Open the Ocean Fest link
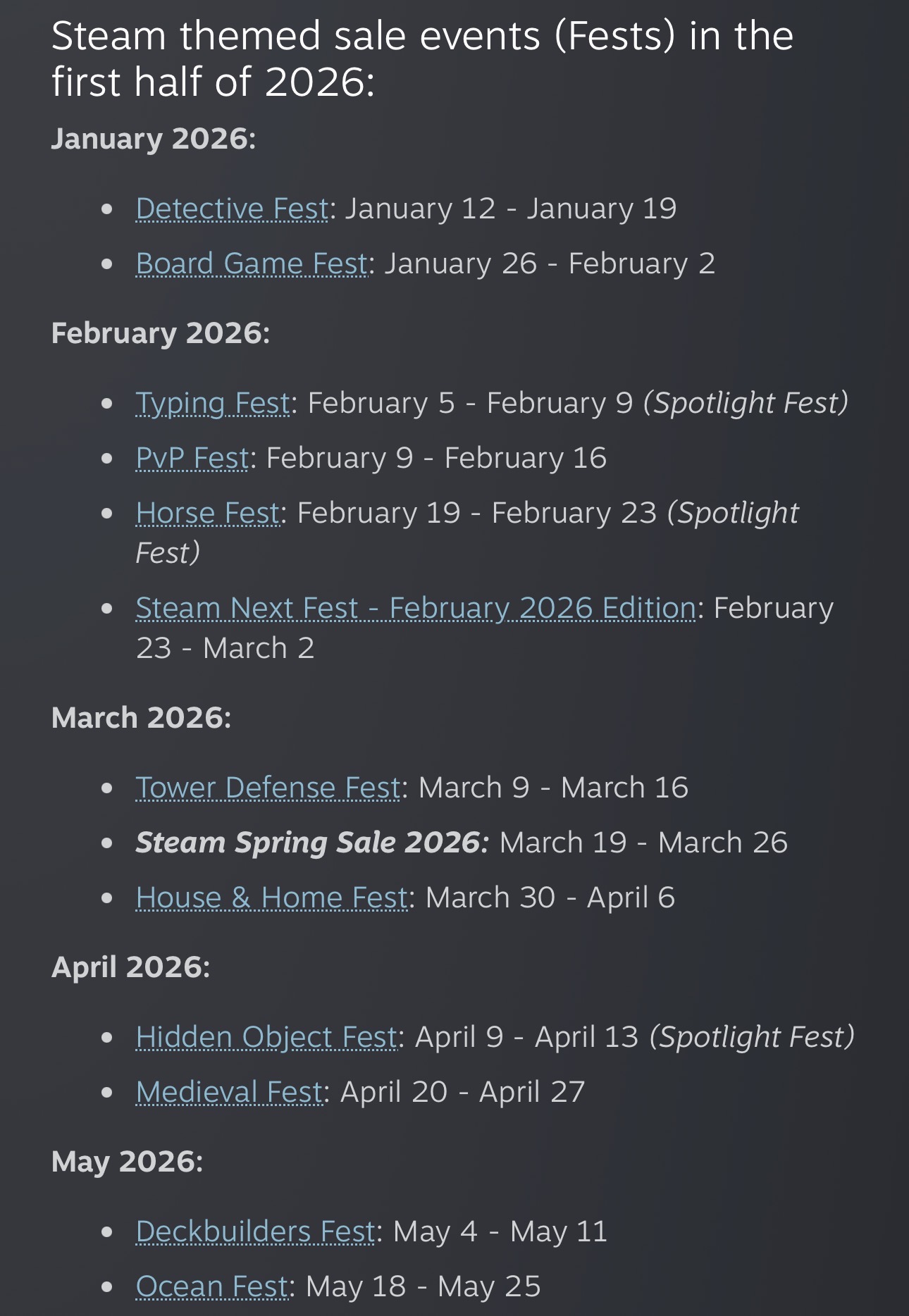 point(212,1286)
